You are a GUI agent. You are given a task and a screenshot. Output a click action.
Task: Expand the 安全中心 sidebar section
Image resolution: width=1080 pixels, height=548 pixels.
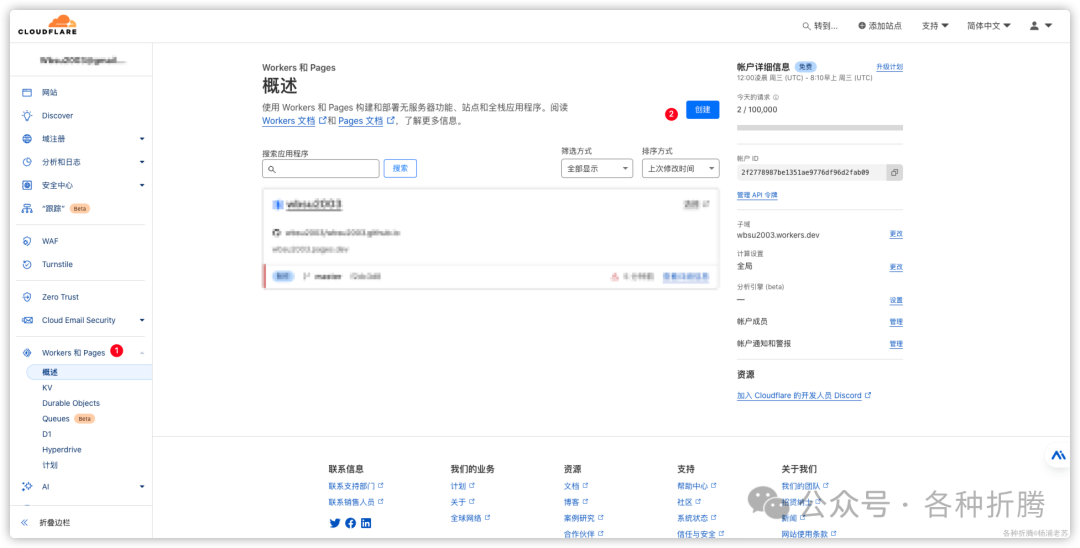(142, 185)
